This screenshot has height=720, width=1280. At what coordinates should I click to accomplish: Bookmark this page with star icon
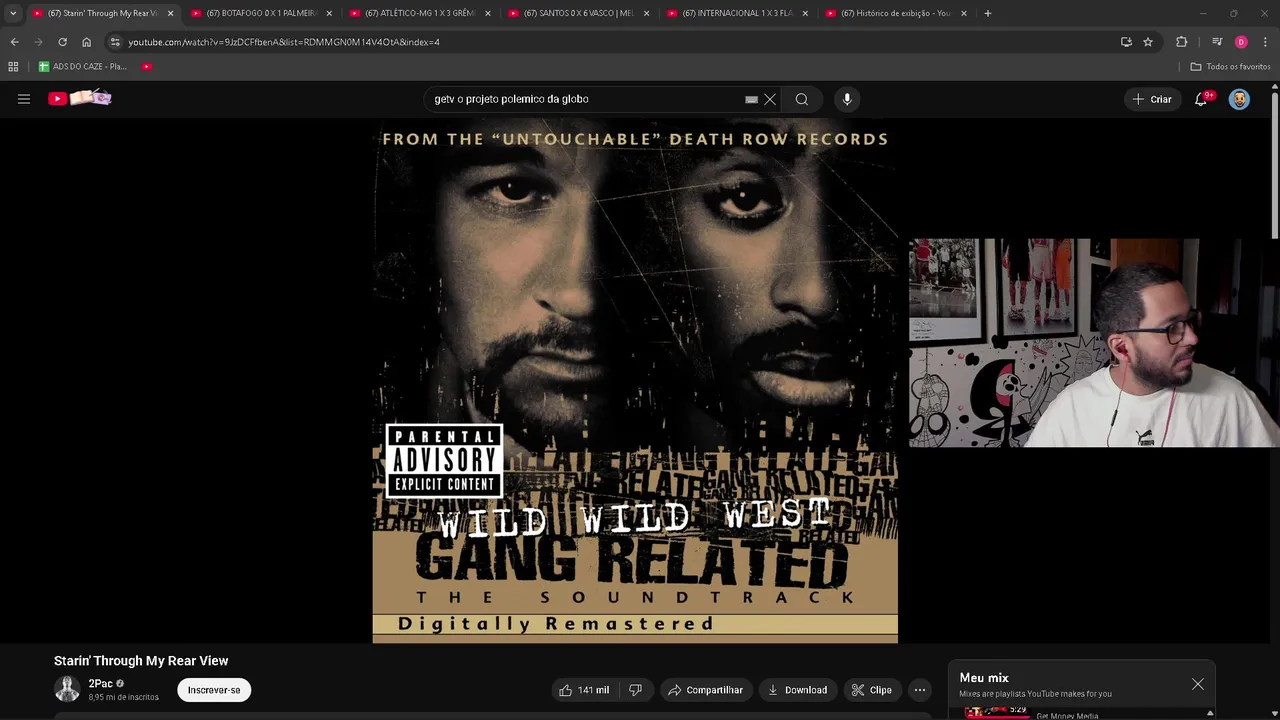pyautogui.click(x=1148, y=42)
